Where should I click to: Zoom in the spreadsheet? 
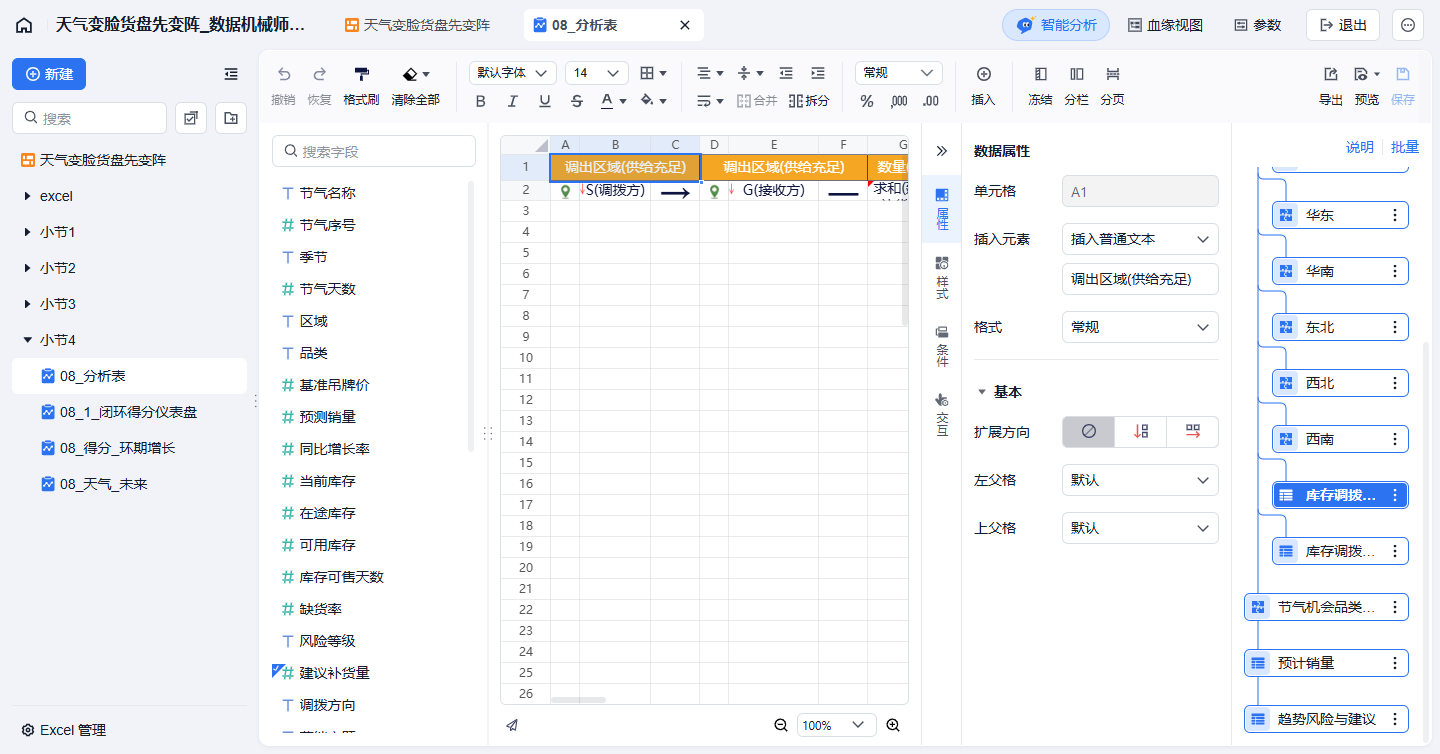click(893, 725)
